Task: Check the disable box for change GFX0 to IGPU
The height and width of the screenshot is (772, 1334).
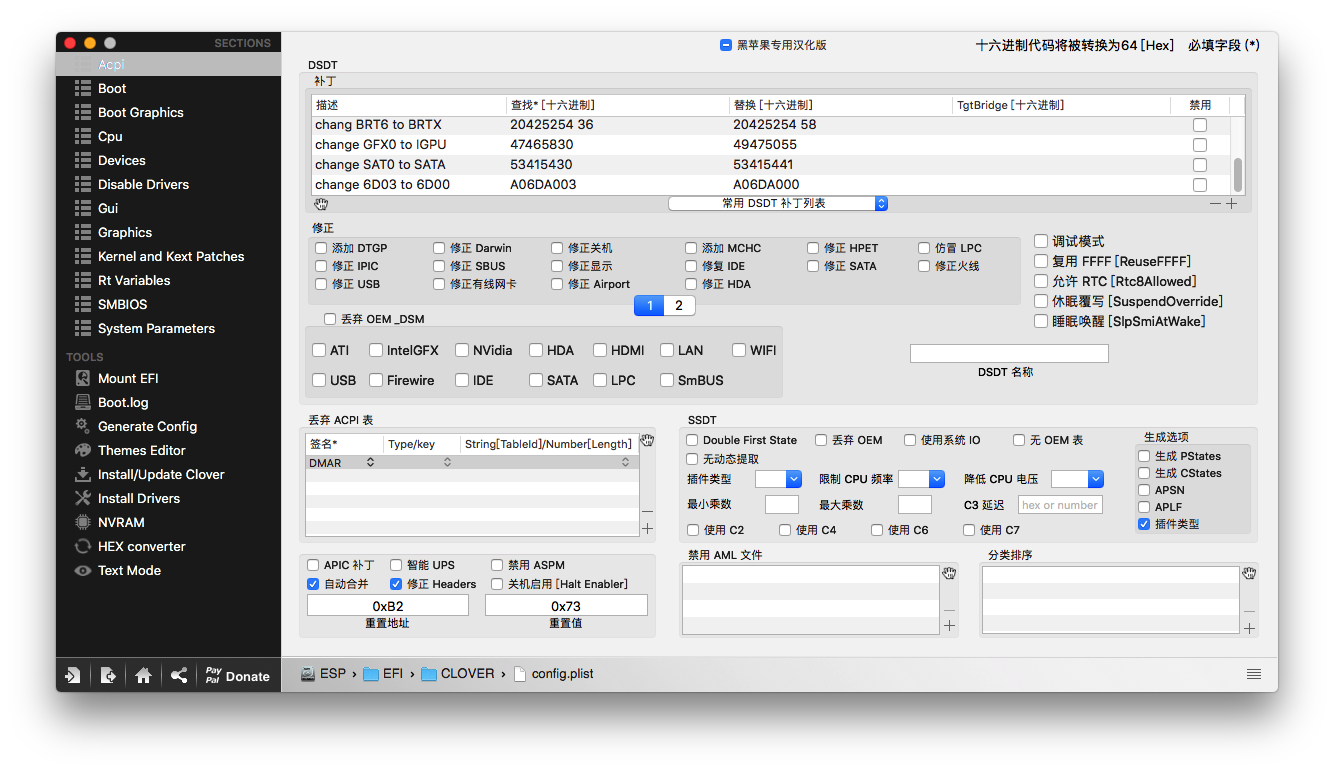Action: [1200, 145]
